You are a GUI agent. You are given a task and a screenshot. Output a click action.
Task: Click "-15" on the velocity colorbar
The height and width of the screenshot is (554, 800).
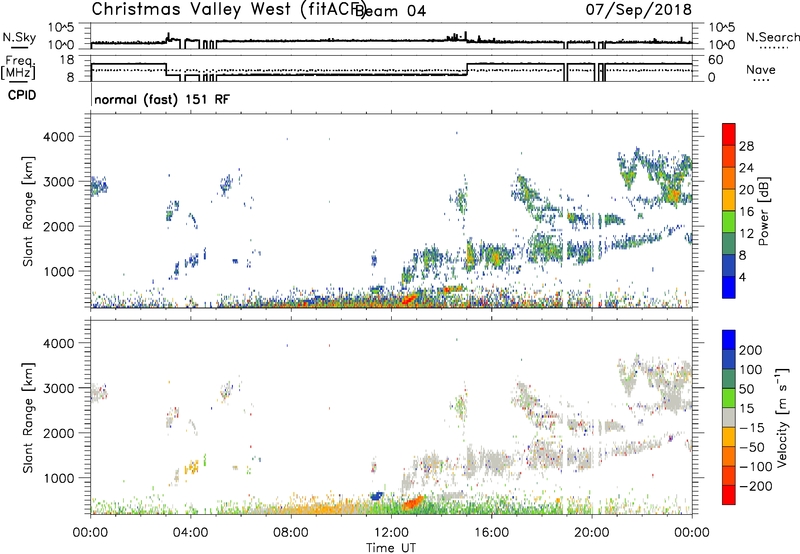752,428
